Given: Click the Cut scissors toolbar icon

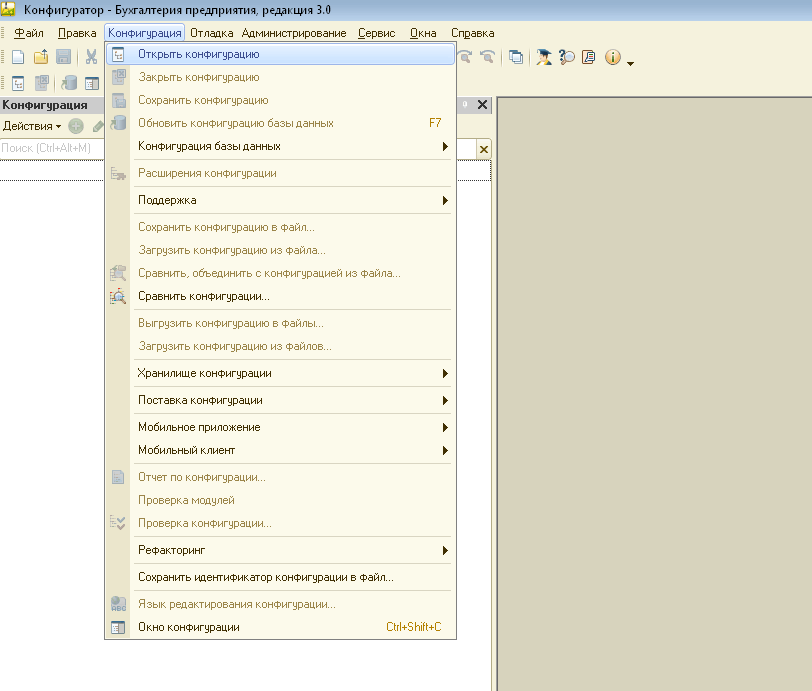Looking at the screenshot, I should (x=91, y=58).
